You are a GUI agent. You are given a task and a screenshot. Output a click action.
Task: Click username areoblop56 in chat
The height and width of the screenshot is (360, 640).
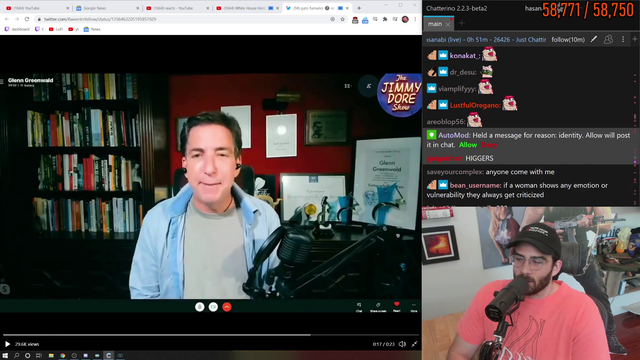446,122
